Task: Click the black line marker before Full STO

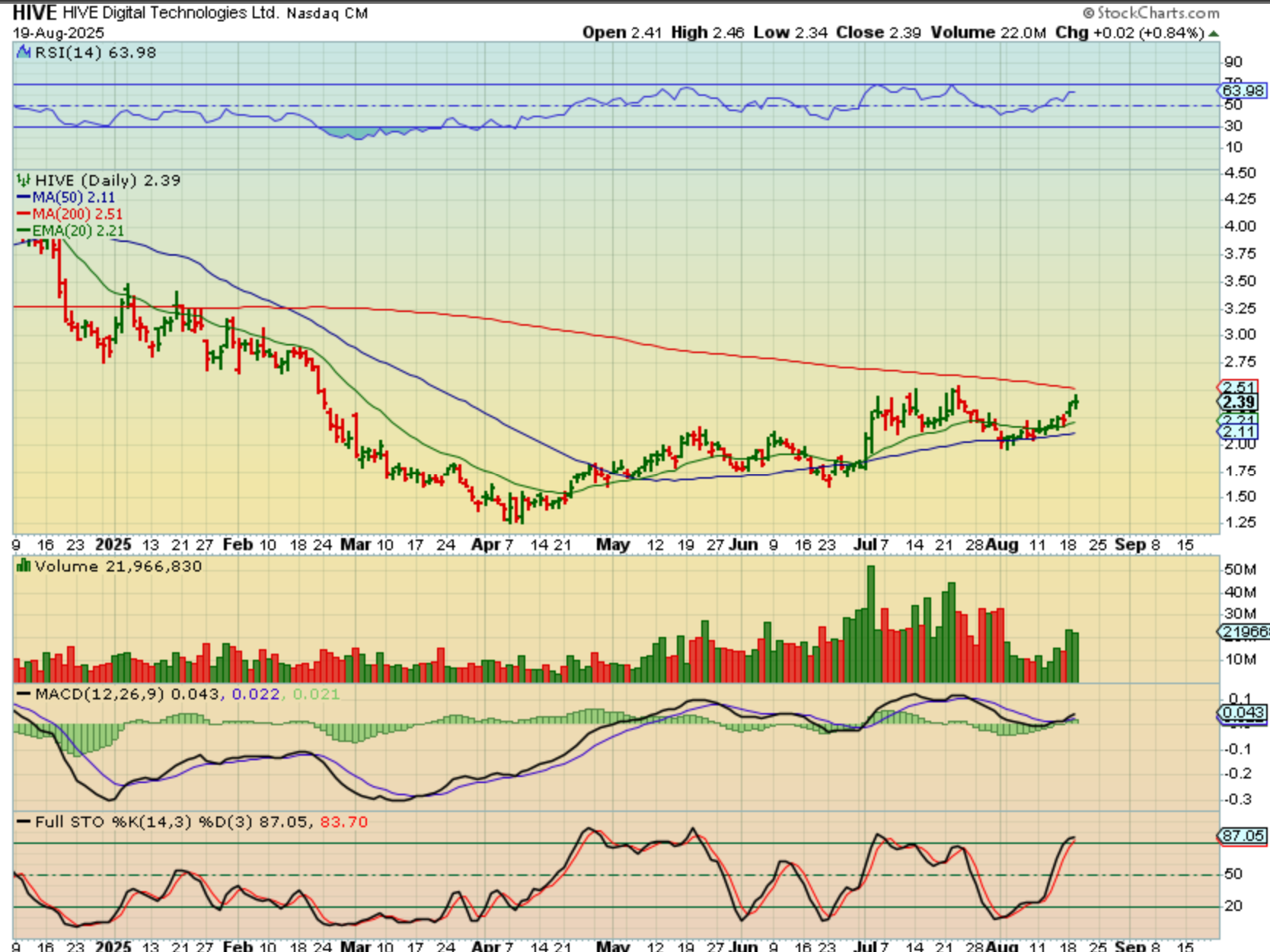Action: [x=24, y=822]
